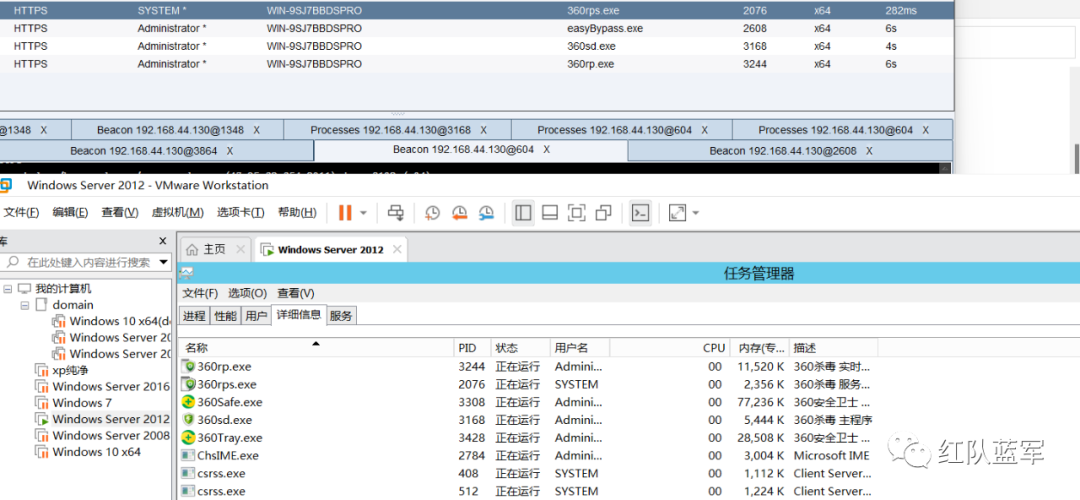1080x500 pixels.
Task: Open the 虚拟机(M) menu
Action: click(x=178, y=212)
